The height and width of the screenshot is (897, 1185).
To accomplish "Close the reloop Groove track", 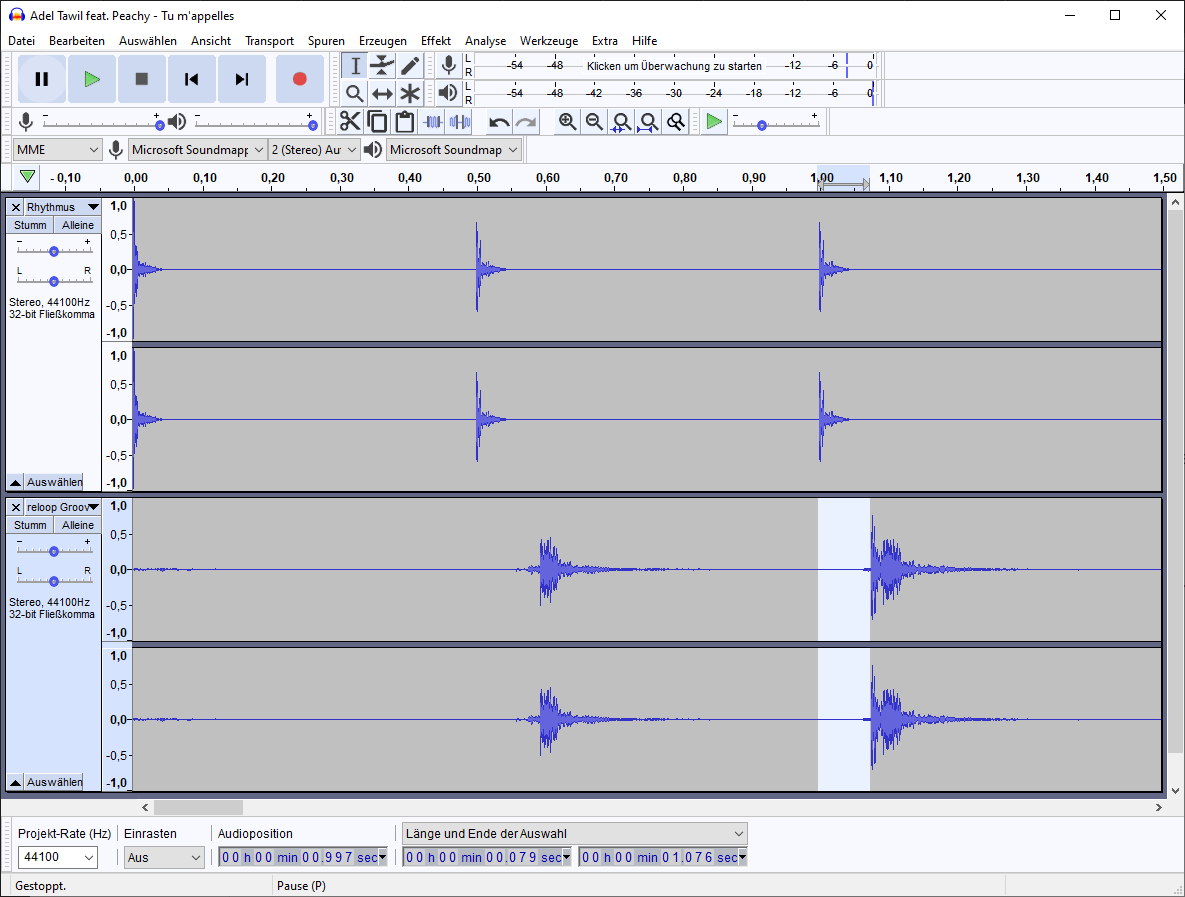I will (16, 507).
